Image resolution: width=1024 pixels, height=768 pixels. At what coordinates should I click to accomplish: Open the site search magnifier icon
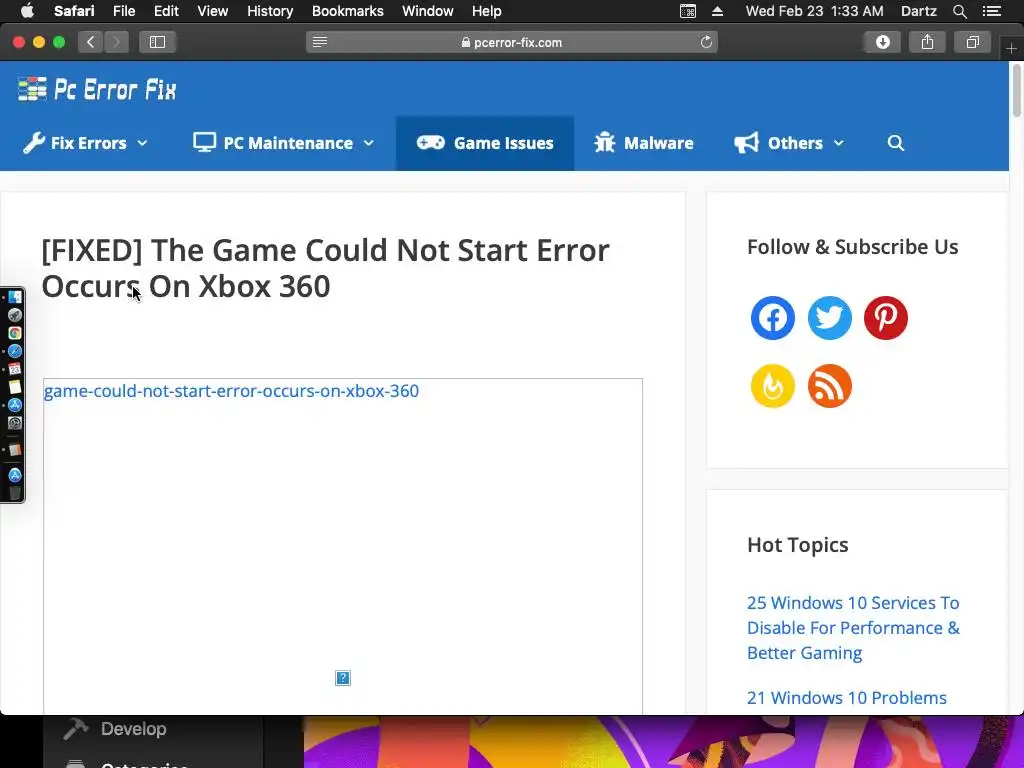pos(896,143)
